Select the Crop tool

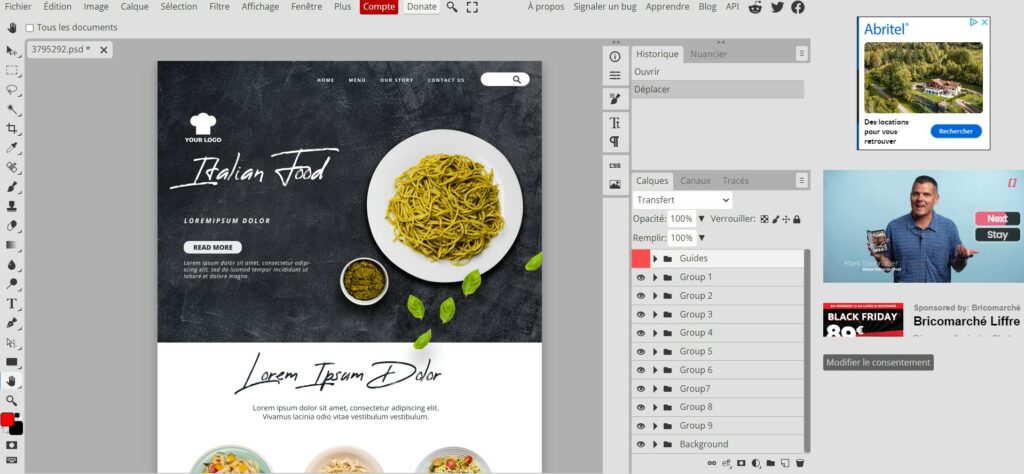12,129
